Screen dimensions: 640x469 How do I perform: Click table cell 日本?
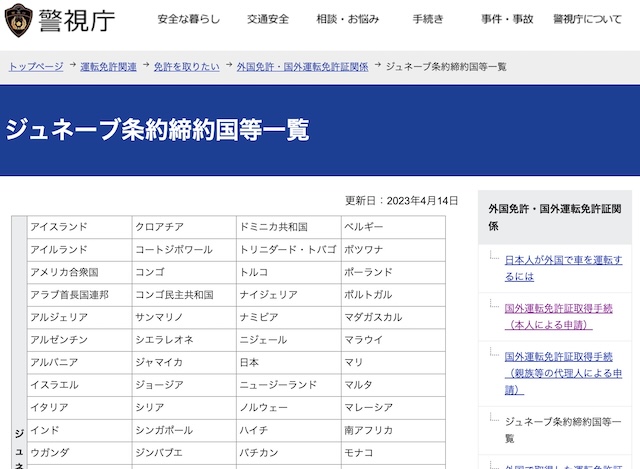tap(289, 362)
